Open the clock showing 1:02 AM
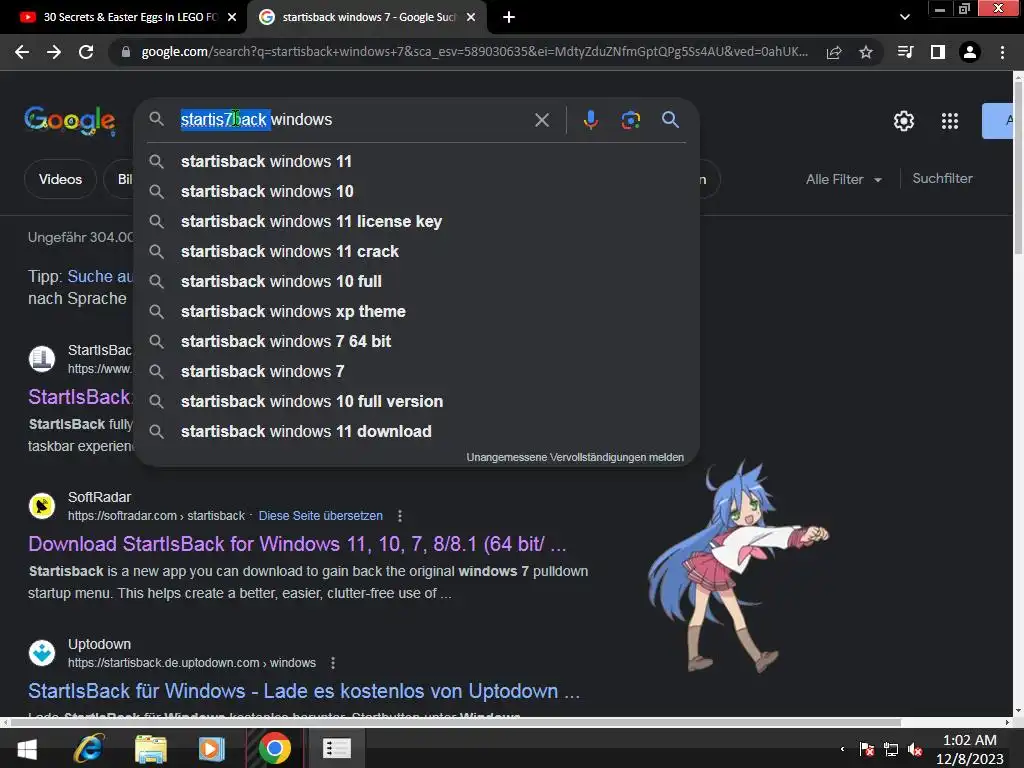Image resolution: width=1024 pixels, height=768 pixels. click(970, 749)
